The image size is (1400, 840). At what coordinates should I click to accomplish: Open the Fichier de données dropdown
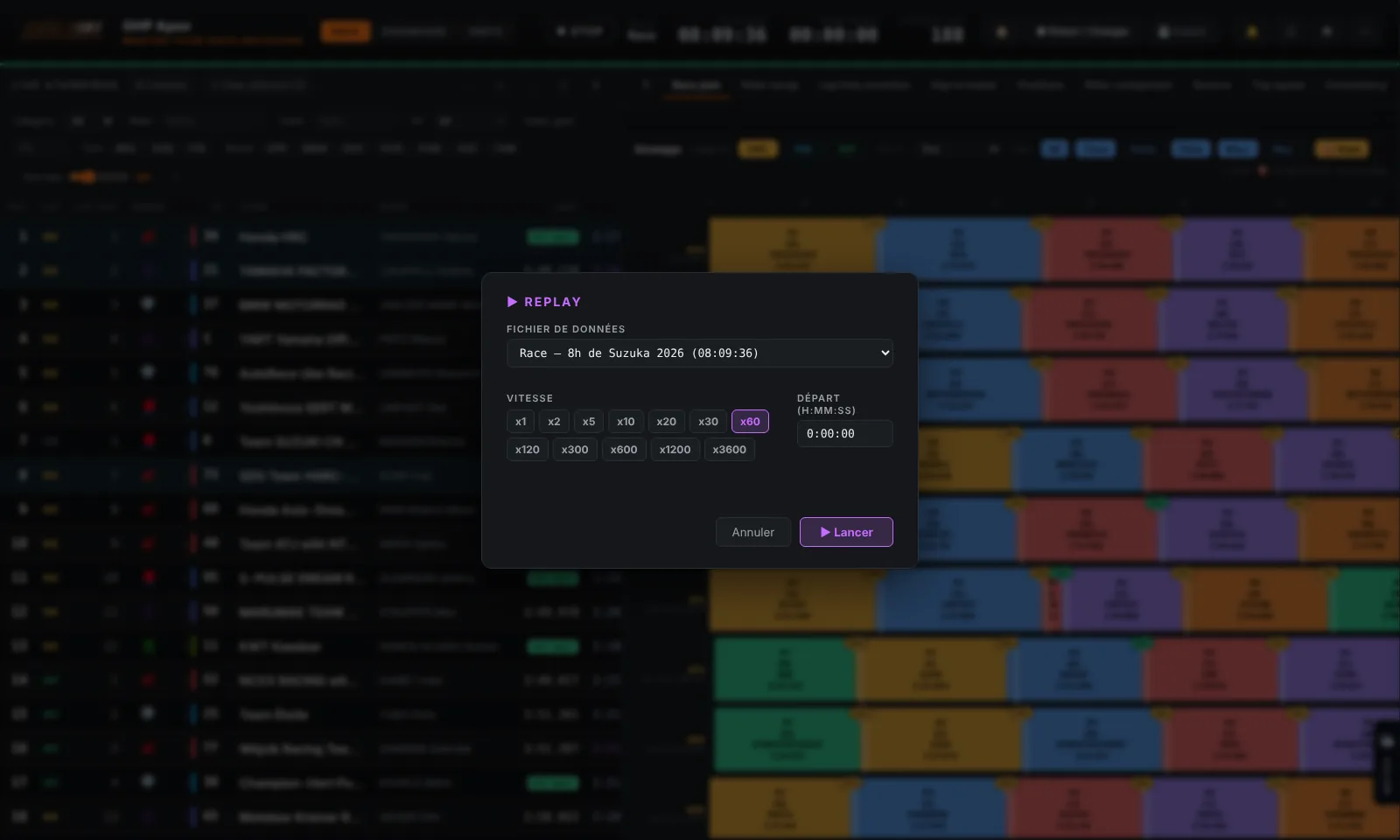point(699,353)
